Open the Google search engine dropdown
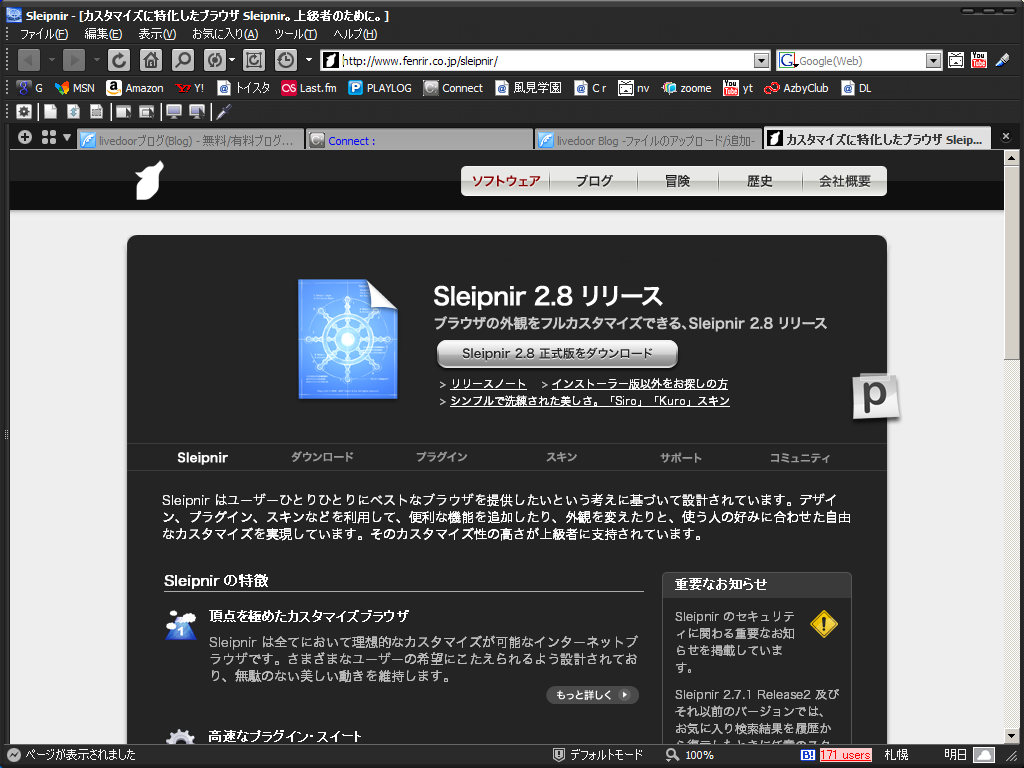Viewport: 1024px width, 768px height. (x=933, y=61)
